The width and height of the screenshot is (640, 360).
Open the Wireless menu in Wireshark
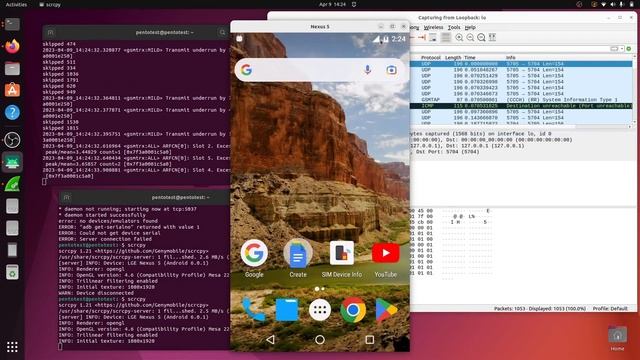click(x=433, y=27)
